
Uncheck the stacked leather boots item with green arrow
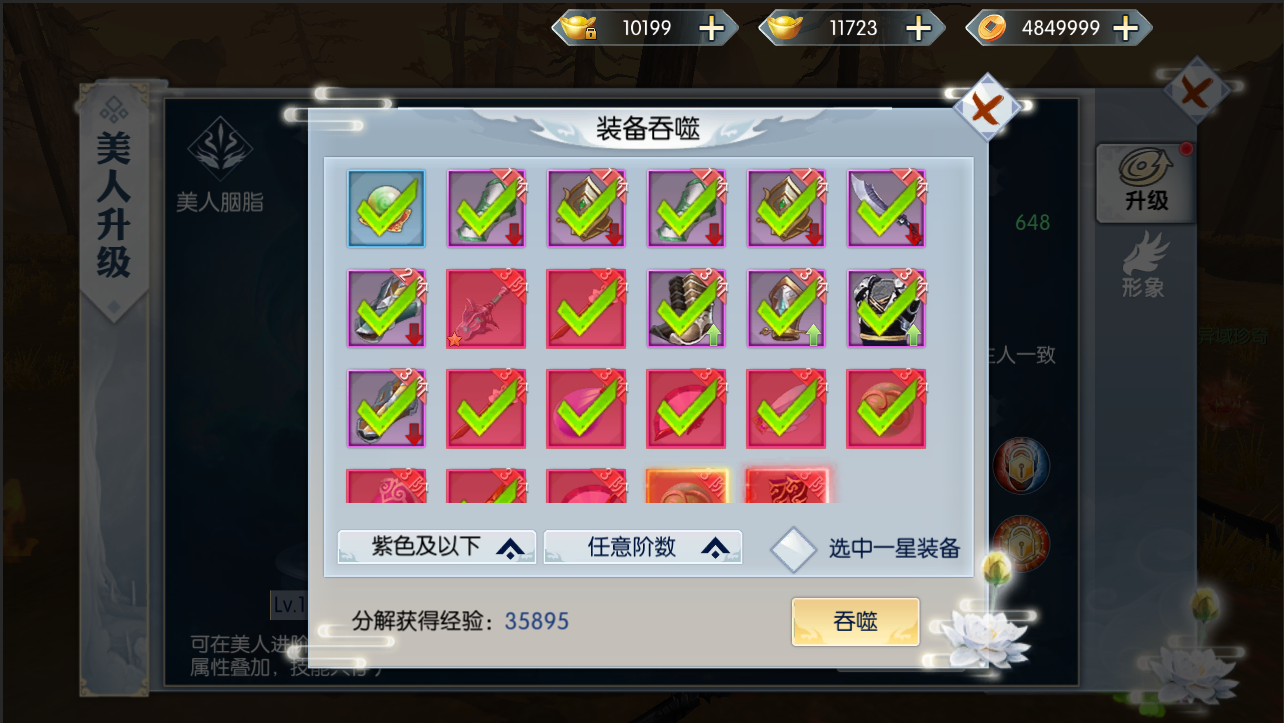686,308
